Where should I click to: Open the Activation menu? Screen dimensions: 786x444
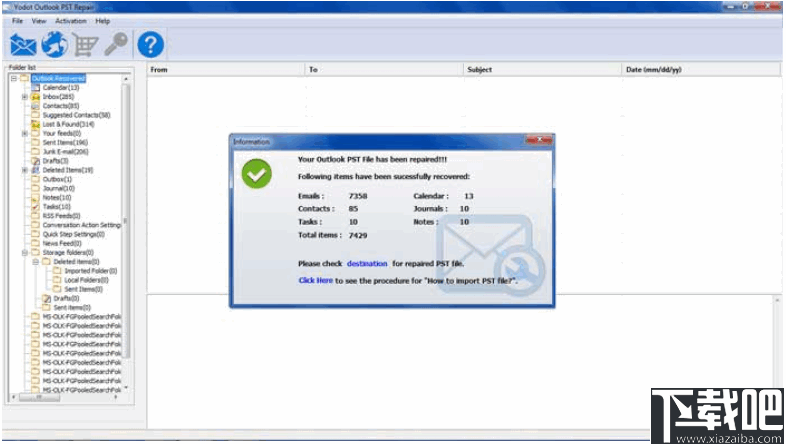71,21
